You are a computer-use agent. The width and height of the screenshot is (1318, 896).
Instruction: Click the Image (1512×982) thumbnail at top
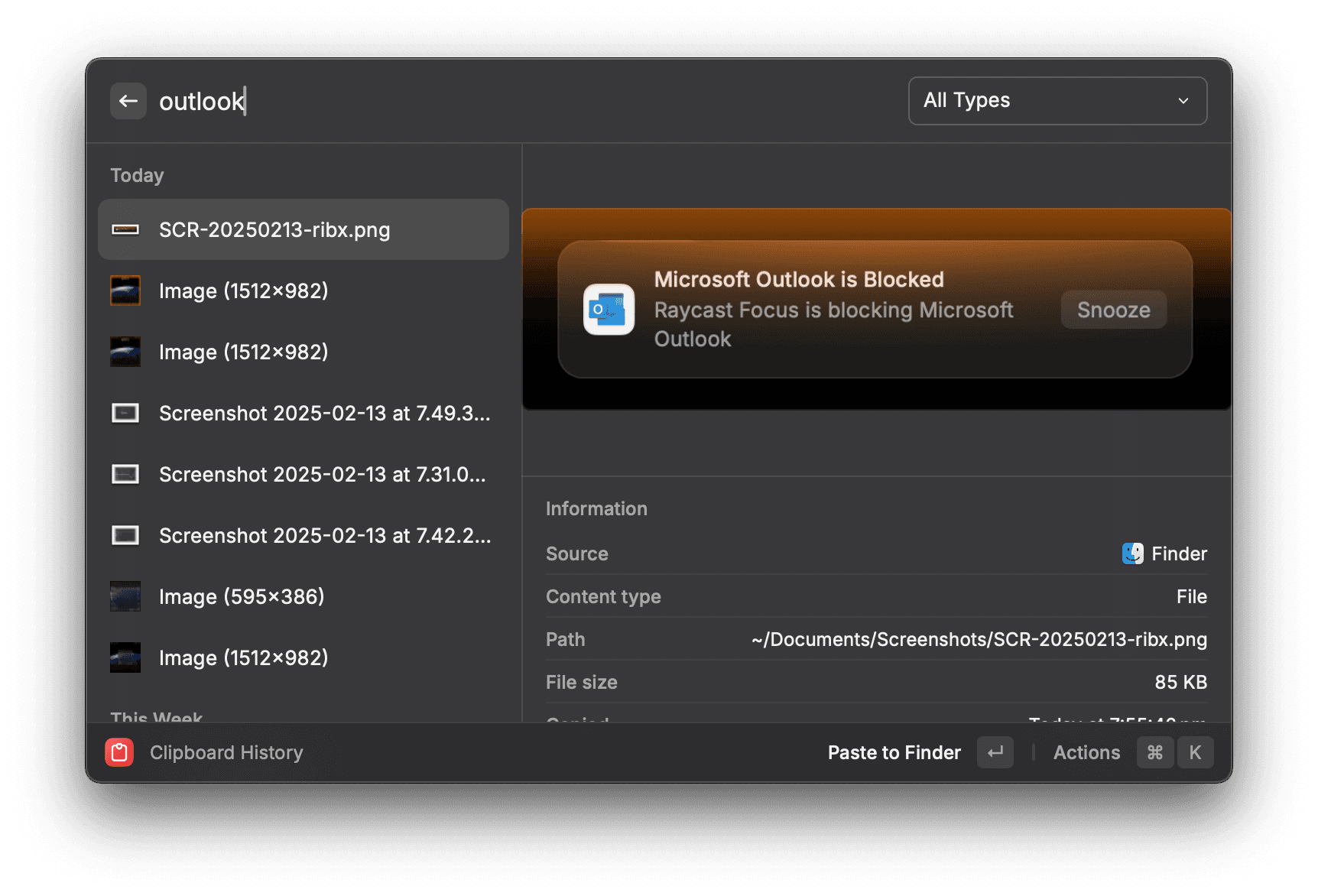pyautogui.click(x=125, y=291)
